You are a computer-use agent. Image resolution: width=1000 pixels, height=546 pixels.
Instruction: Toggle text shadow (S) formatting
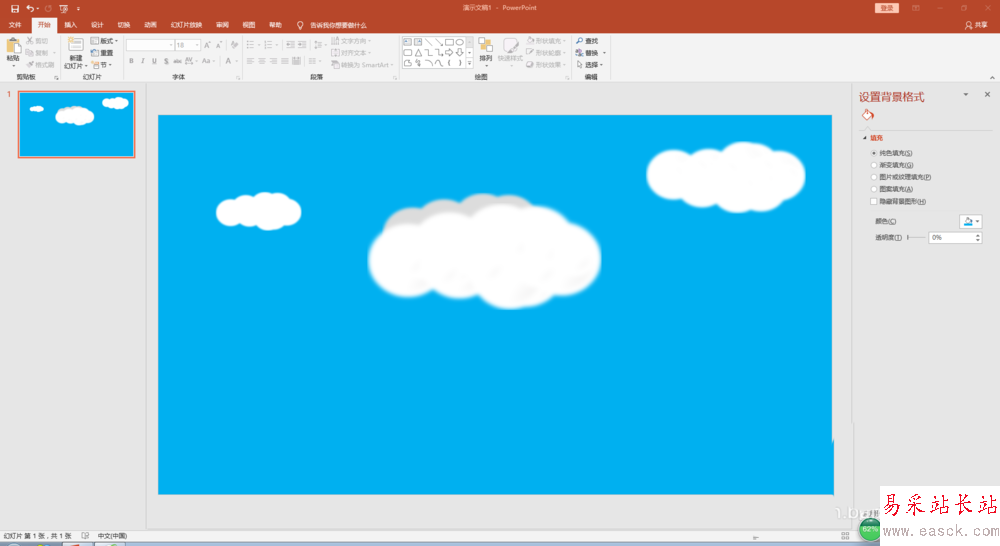tap(166, 61)
